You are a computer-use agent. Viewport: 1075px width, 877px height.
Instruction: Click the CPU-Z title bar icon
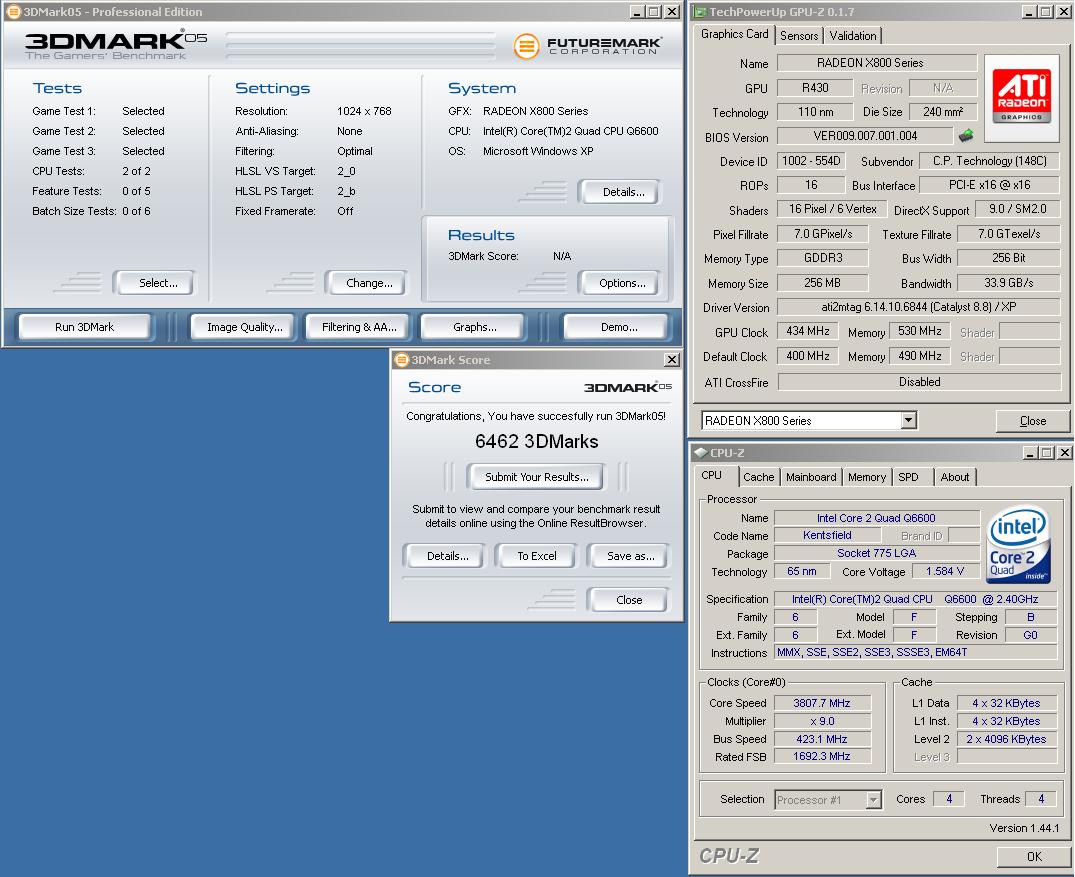(x=701, y=453)
